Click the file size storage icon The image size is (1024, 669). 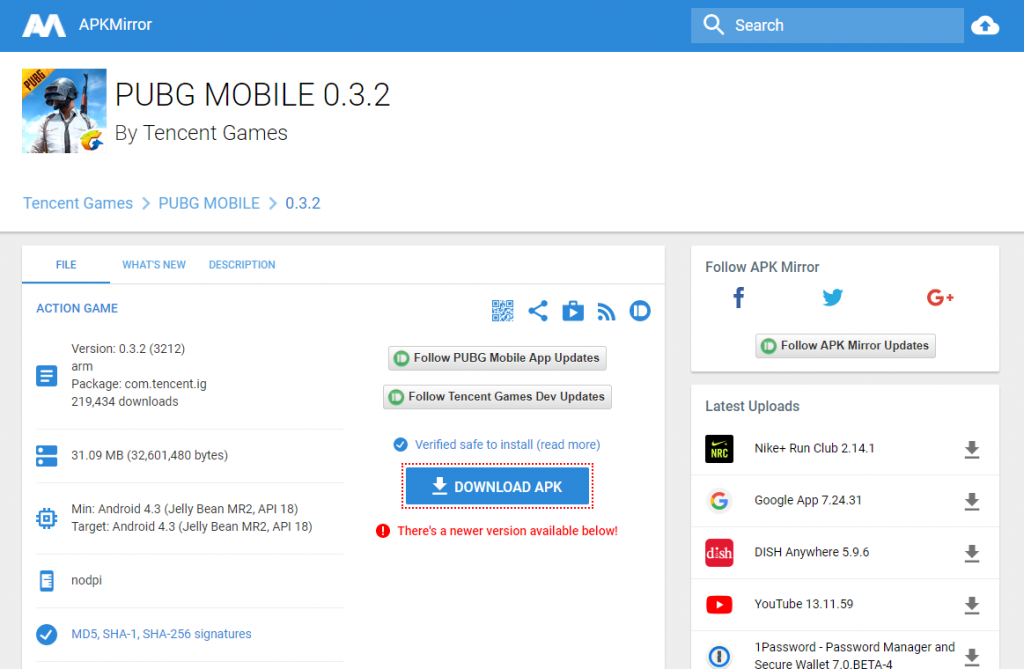(x=46, y=455)
